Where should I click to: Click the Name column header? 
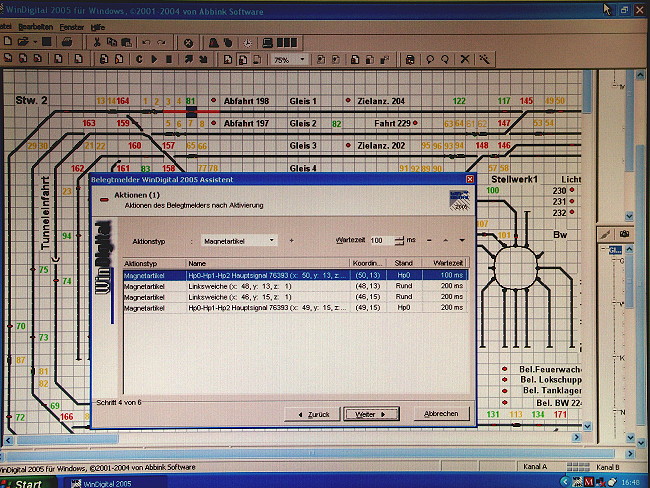point(267,263)
